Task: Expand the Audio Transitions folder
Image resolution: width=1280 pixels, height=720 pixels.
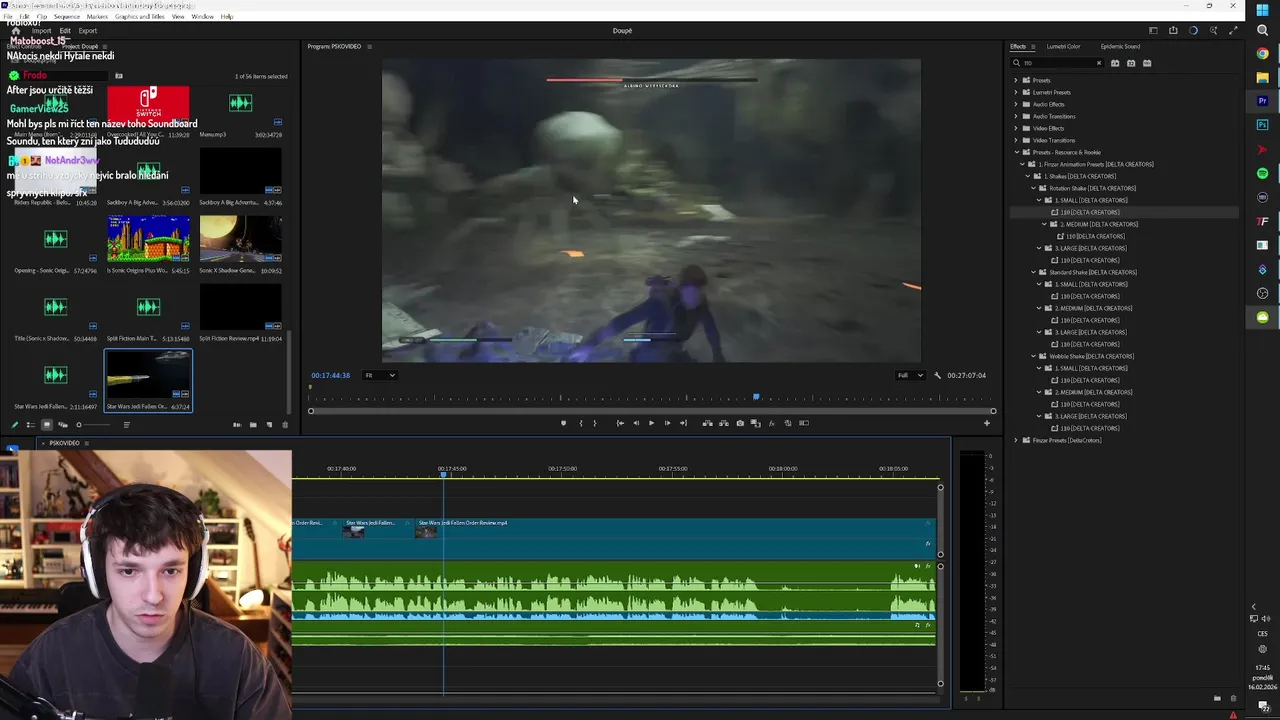Action: tap(1016, 116)
